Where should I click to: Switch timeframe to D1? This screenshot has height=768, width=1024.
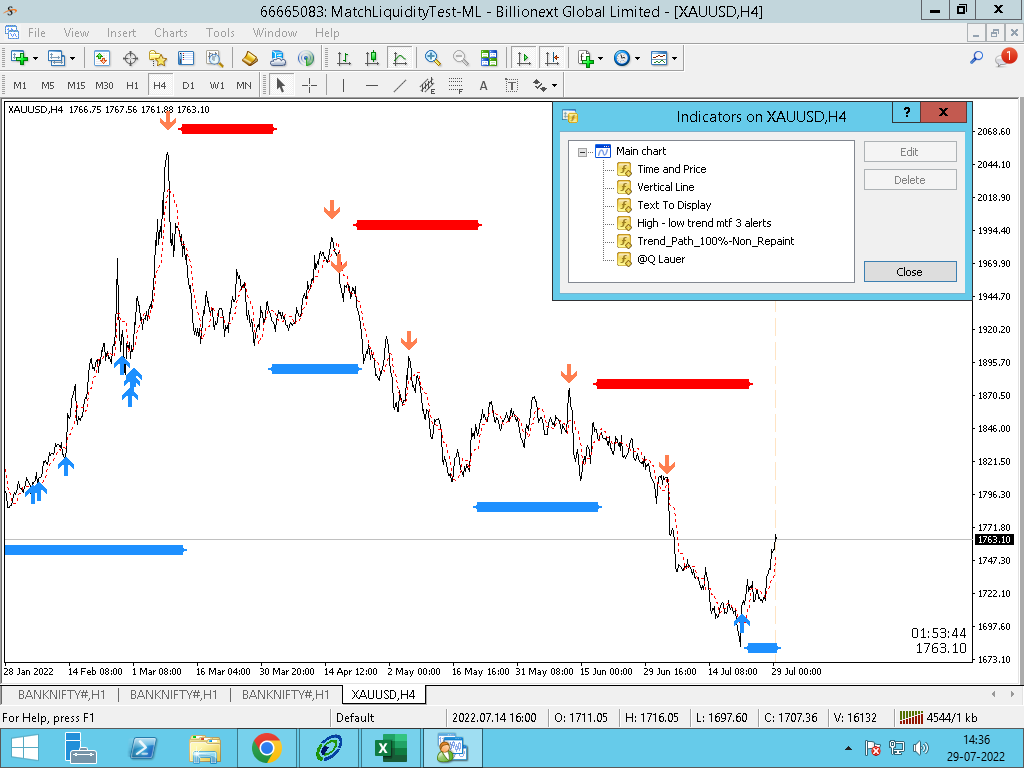[188, 86]
